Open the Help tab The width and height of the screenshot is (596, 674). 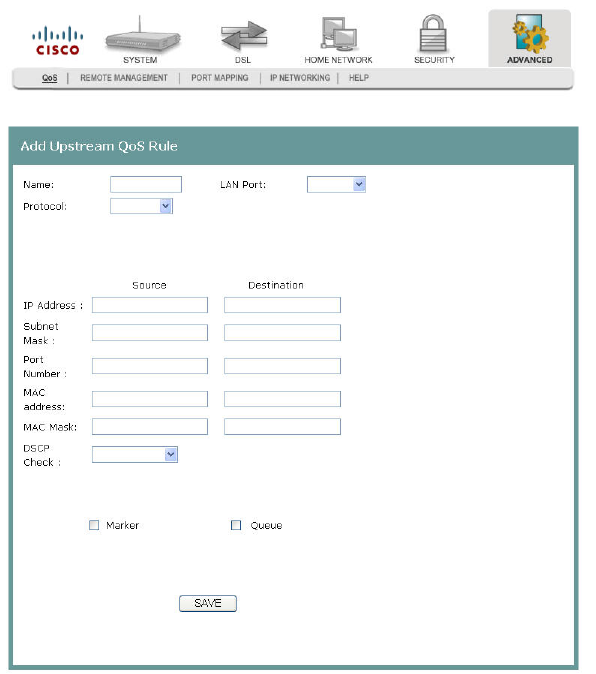[x=359, y=78]
